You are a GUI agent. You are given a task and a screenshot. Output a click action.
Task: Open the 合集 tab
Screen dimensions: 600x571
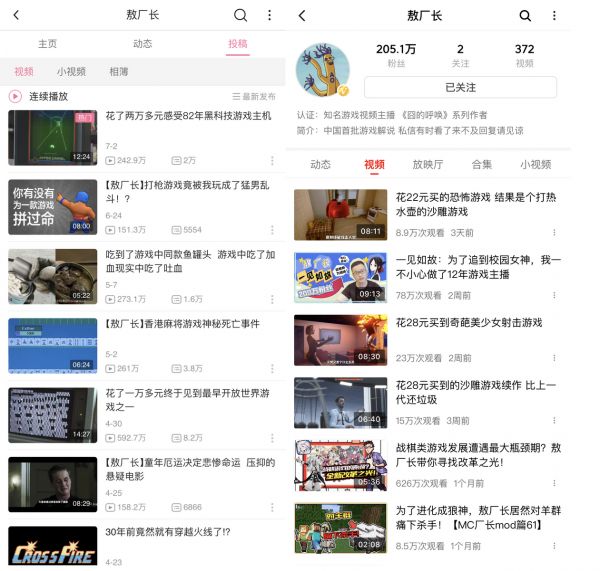(482, 164)
